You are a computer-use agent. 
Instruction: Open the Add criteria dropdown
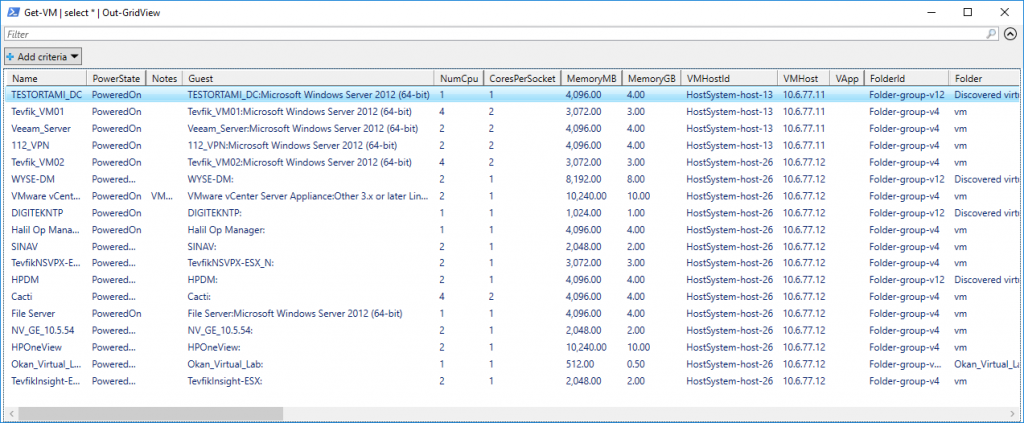[x=43, y=57]
